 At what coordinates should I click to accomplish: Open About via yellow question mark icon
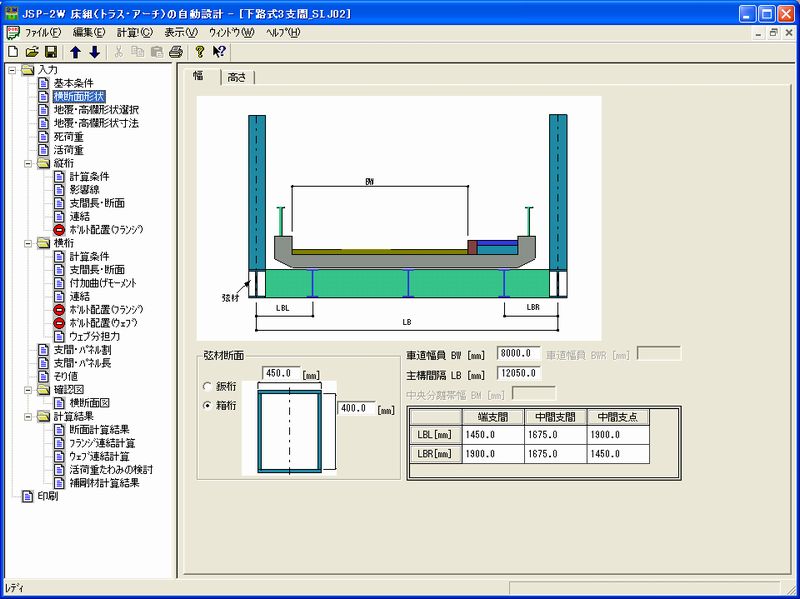(x=200, y=51)
